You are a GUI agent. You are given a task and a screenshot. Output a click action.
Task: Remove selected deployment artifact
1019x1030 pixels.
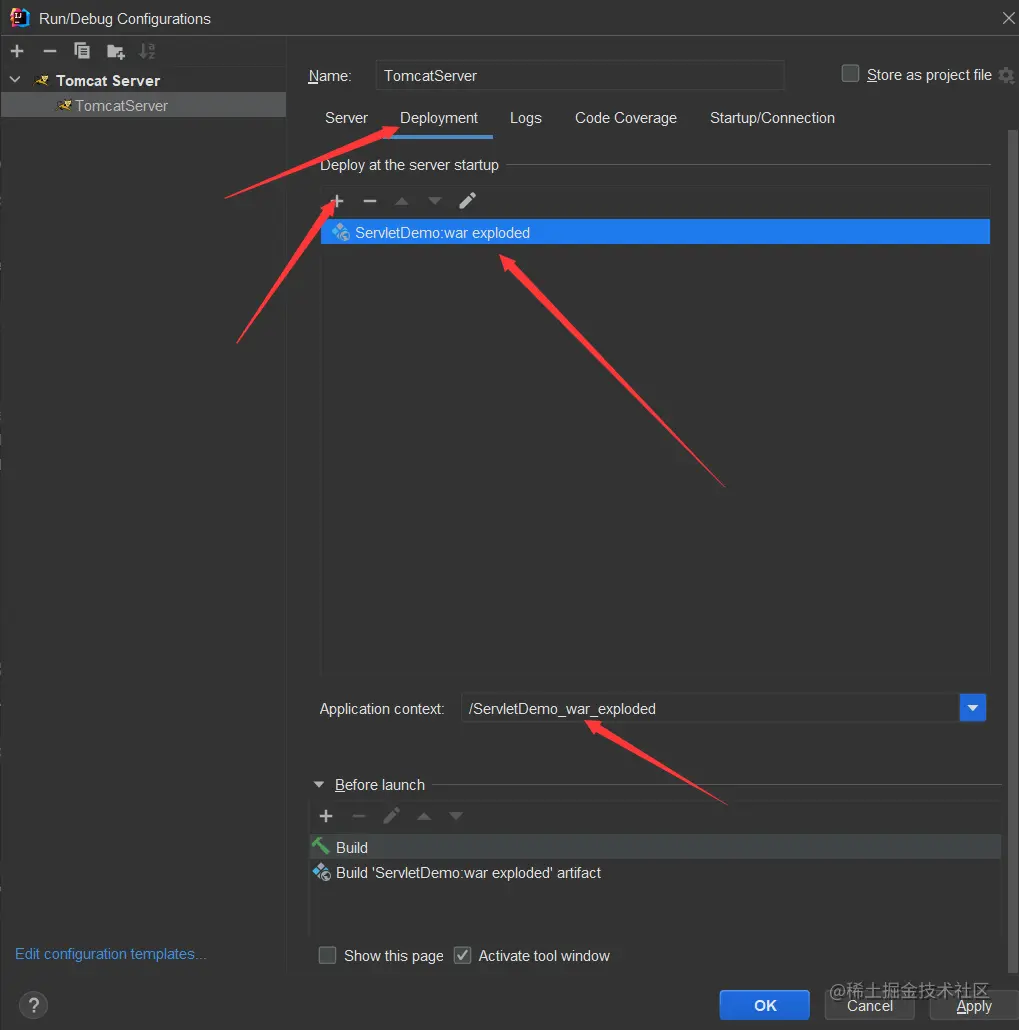click(x=370, y=201)
